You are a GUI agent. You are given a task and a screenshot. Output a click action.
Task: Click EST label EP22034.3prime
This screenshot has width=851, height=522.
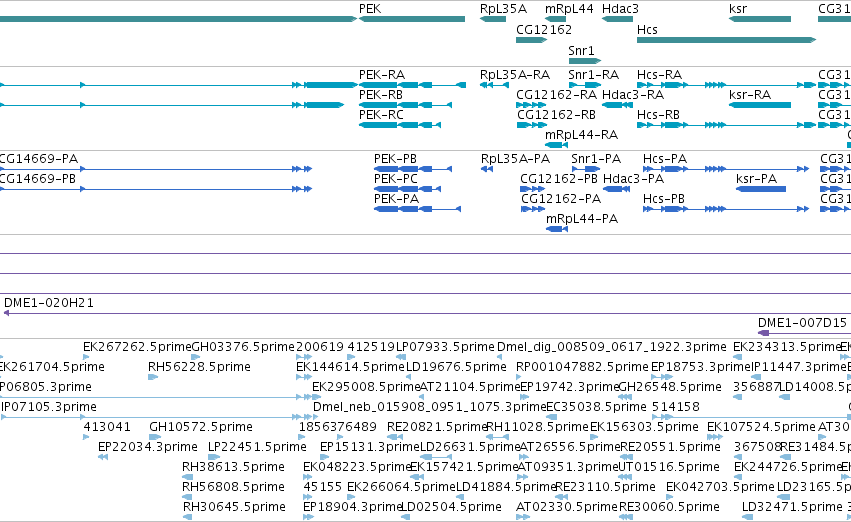(148, 447)
